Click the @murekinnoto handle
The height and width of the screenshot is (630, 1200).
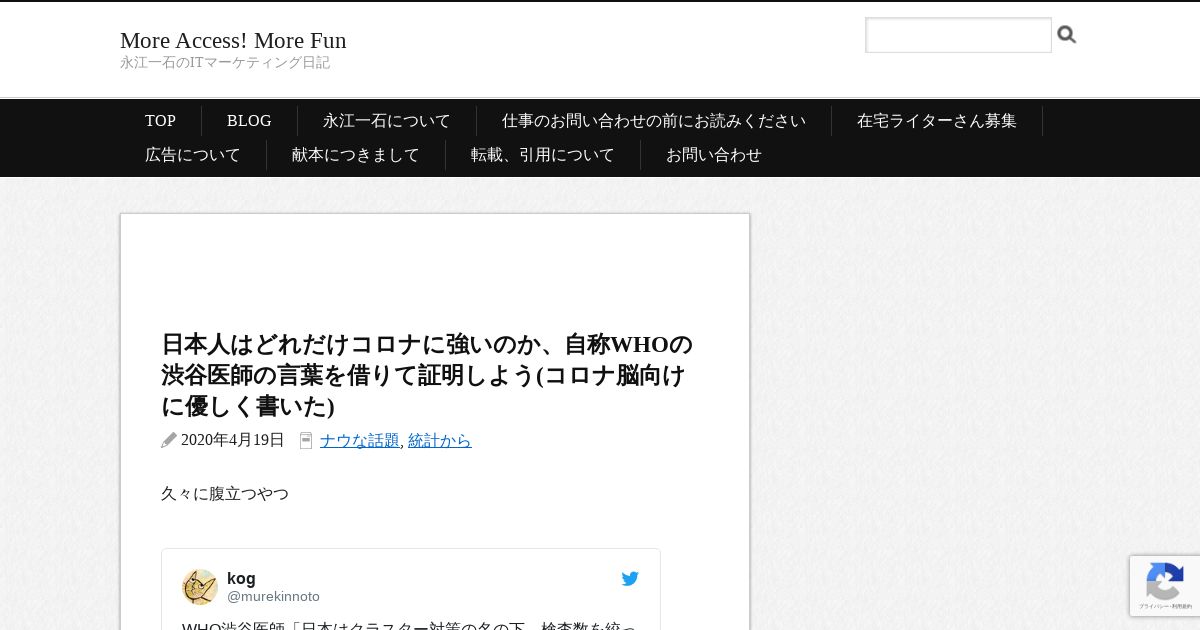coord(273,596)
